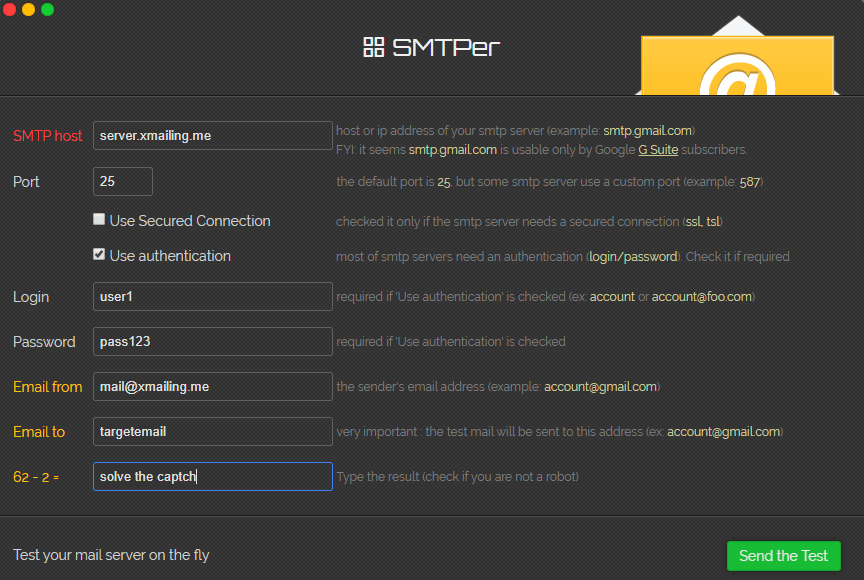
Task: Enable the Use Secured Connection checkbox
Action: 99,218
